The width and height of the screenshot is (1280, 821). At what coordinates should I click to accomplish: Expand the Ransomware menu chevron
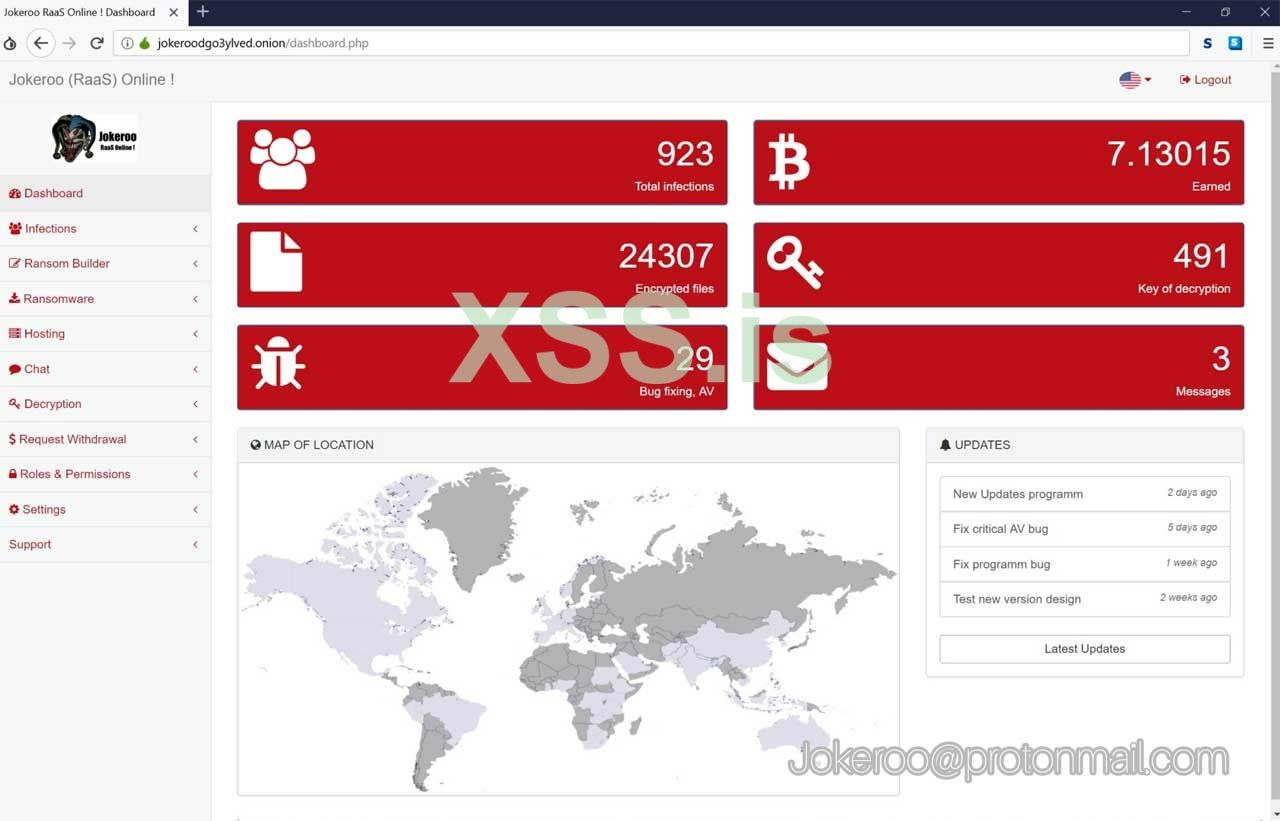point(195,299)
